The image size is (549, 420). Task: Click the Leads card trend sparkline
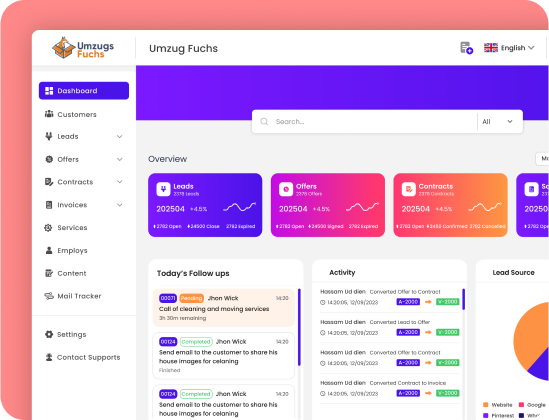point(239,207)
